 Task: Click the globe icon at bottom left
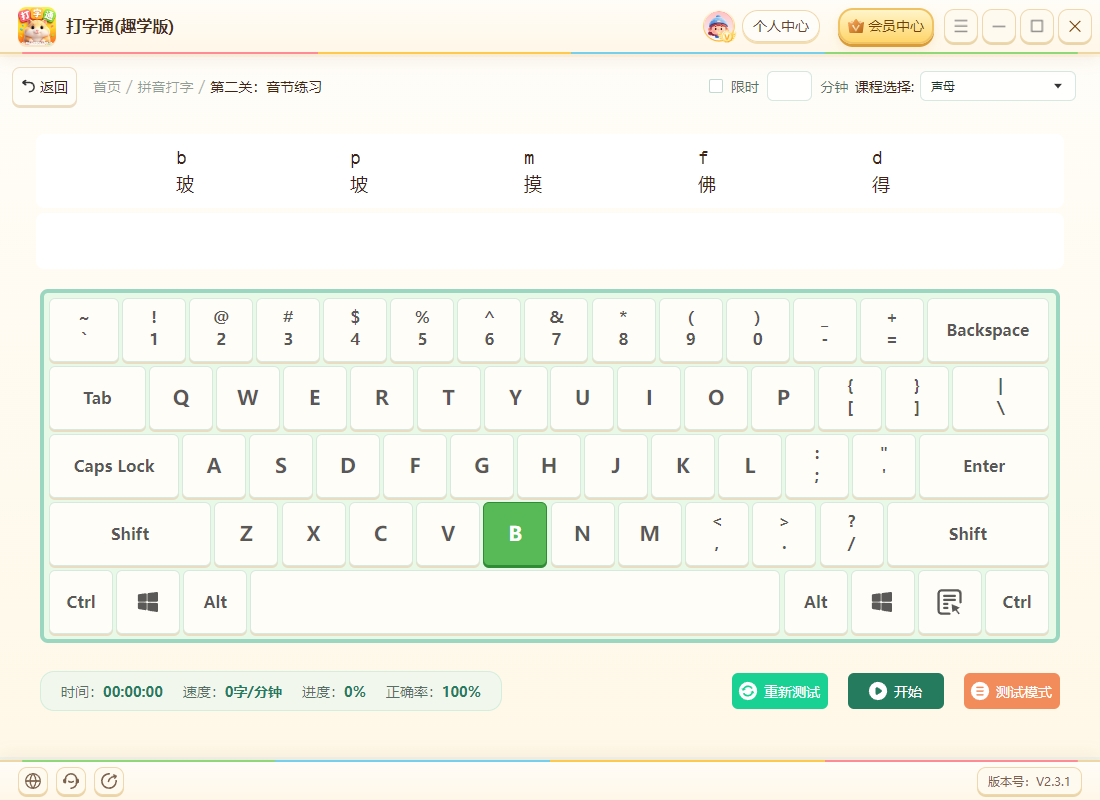[33, 781]
